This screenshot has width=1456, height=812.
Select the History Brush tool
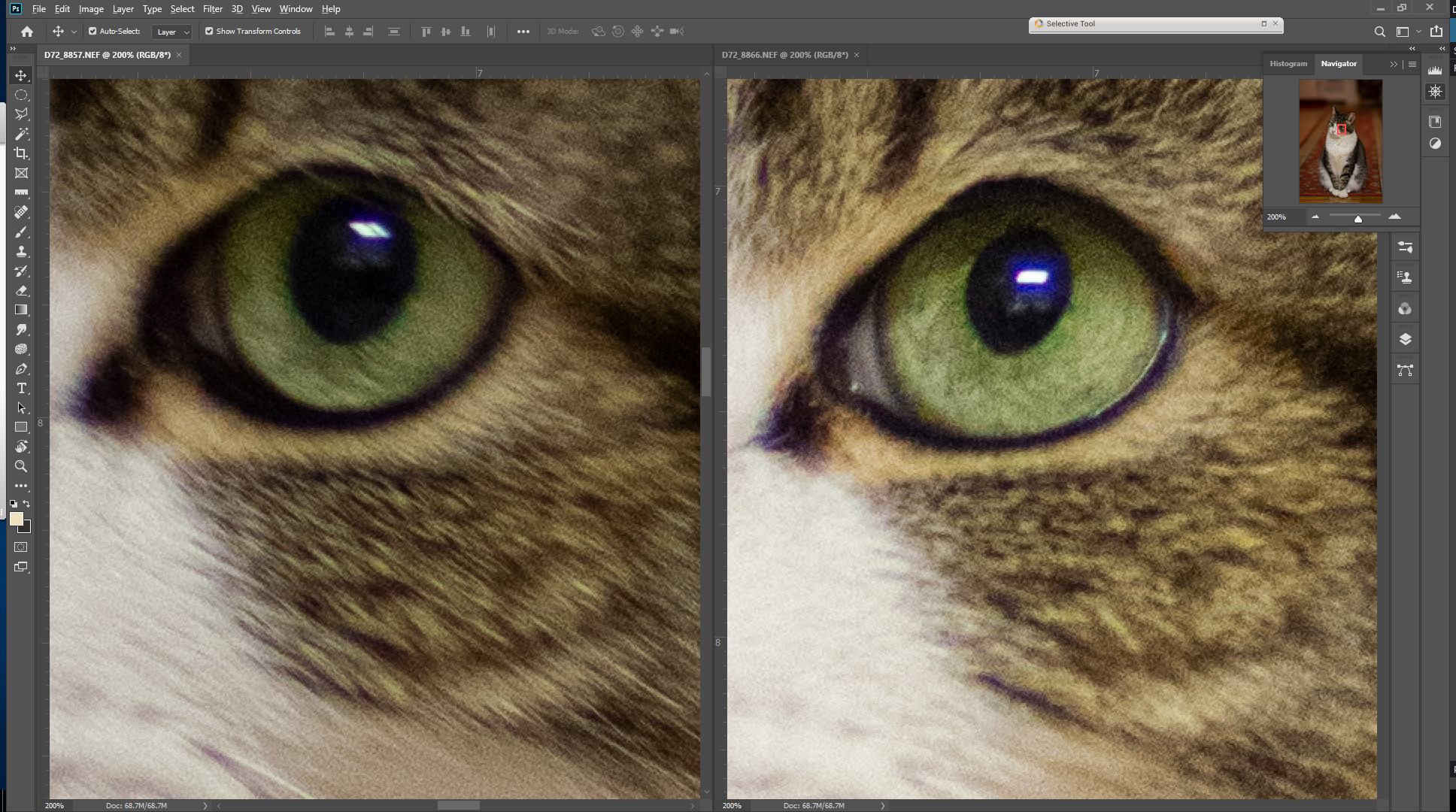tap(21, 271)
